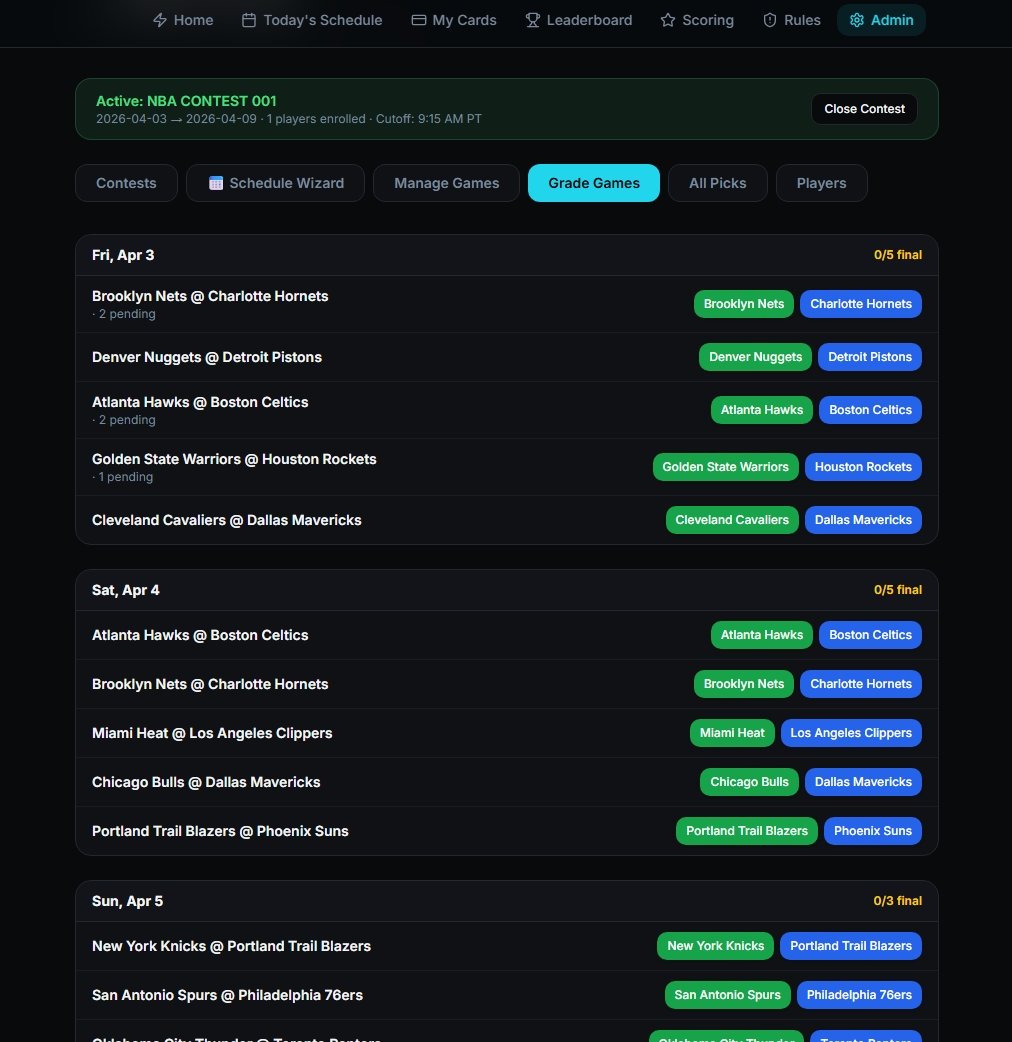Select the Contests tab
Image resolution: width=1012 pixels, height=1042 pixels.
click(x=126, y=183)
